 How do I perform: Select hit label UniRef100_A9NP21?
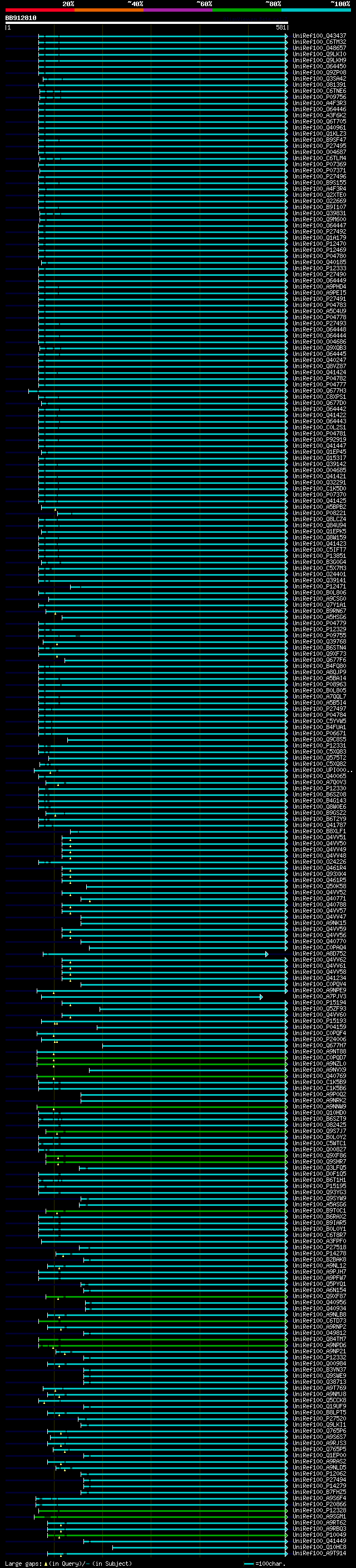tap(319, 1352)
